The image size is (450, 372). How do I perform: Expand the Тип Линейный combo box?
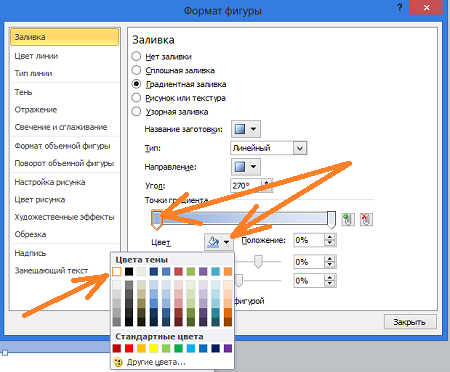coord(299,148)
